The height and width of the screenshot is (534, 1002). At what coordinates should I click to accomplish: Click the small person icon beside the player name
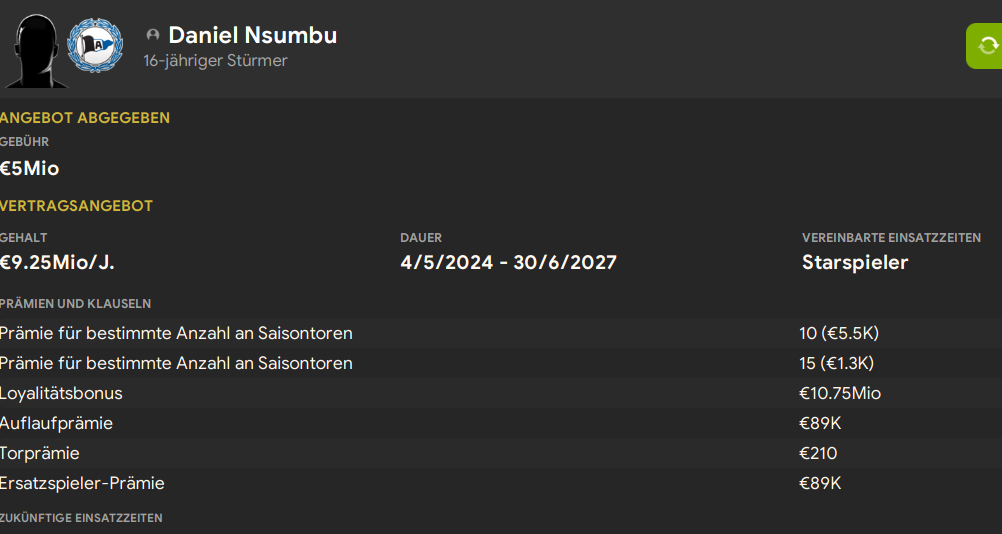point(153,35)
